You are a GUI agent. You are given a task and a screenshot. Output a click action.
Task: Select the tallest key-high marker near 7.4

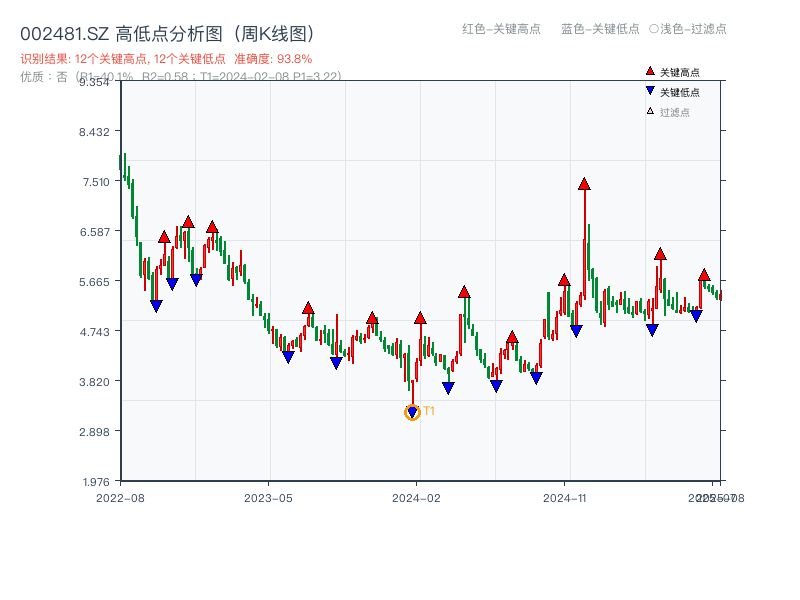tap(584, 184)
